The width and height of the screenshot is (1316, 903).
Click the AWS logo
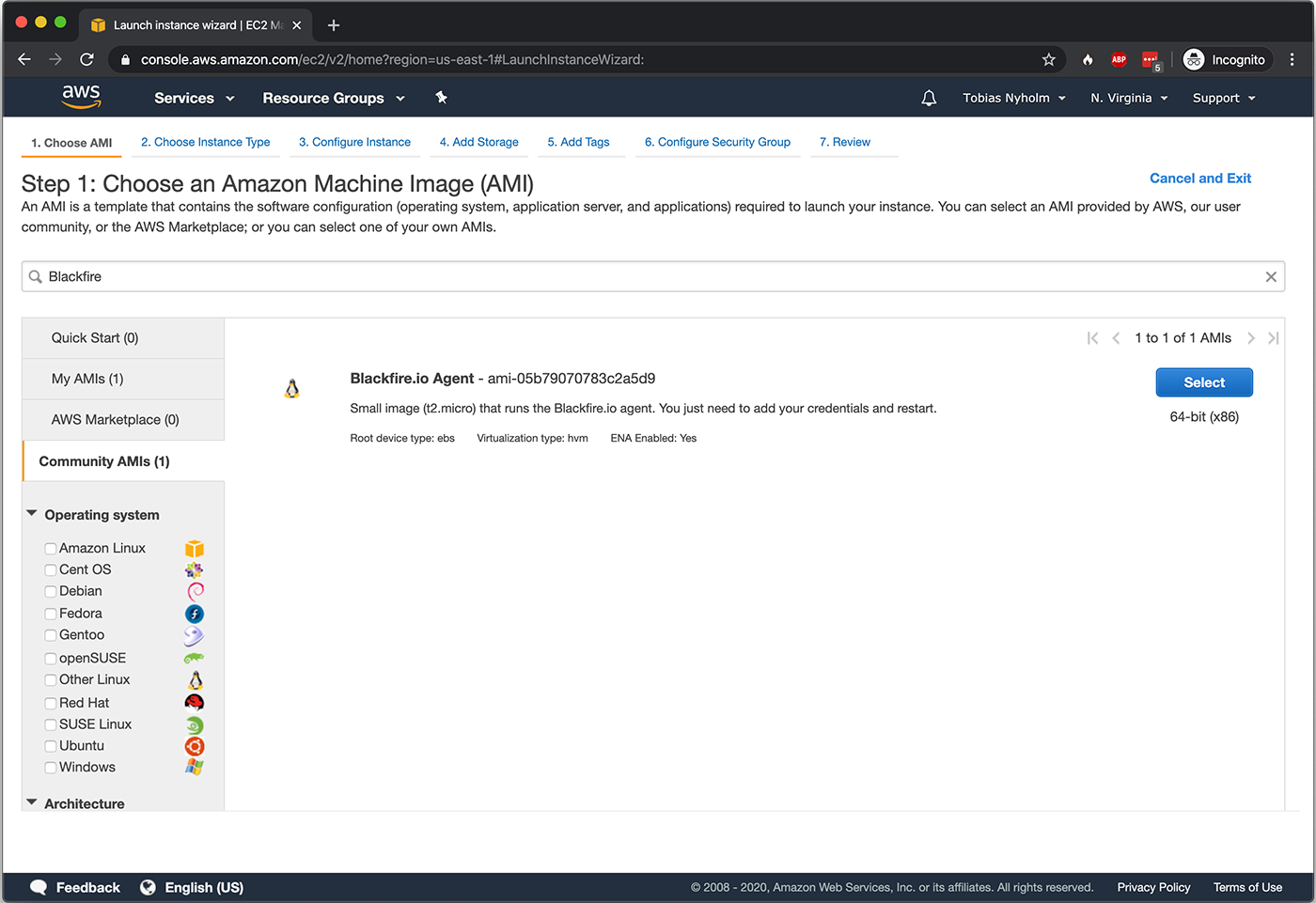tap(81, 96)
